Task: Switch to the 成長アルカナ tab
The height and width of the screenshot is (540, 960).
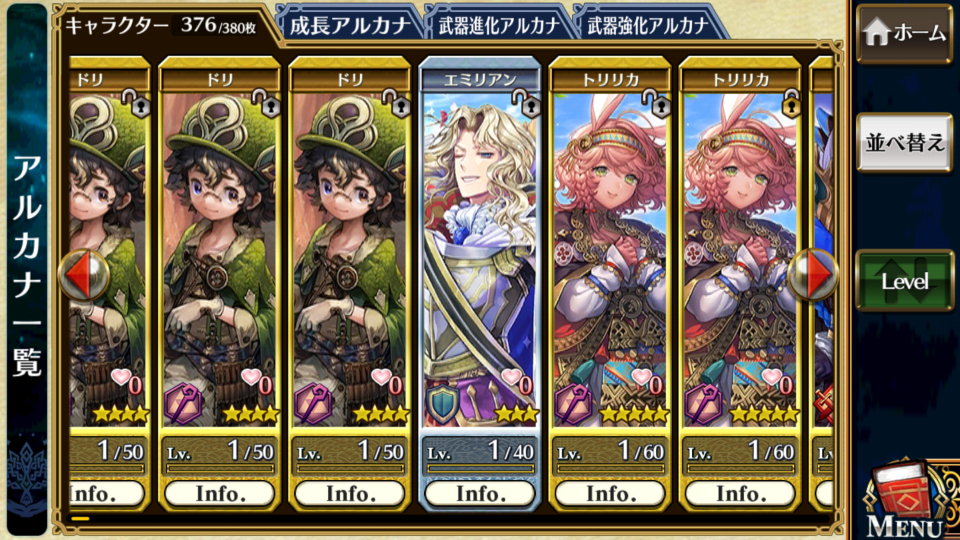Action: pos(350,25)
